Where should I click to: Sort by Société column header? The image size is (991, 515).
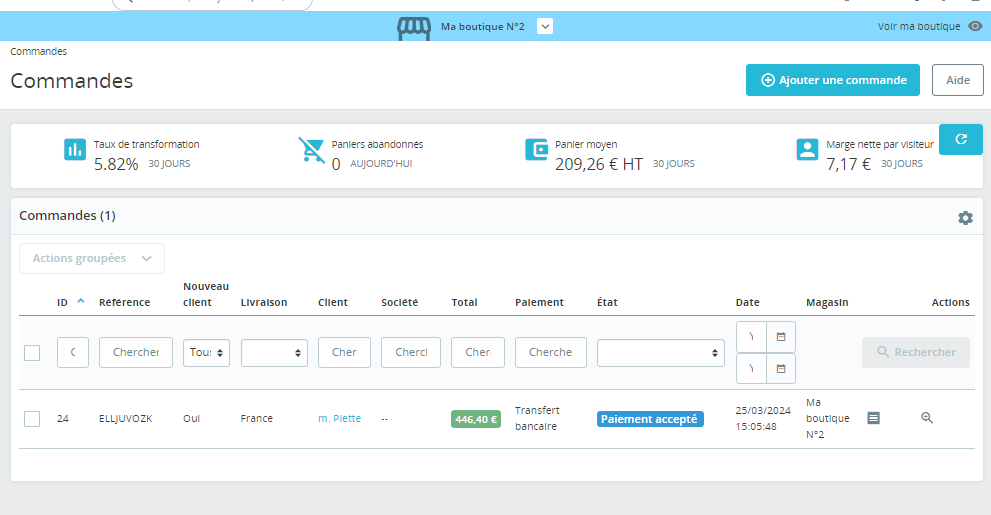pos(399,303)
